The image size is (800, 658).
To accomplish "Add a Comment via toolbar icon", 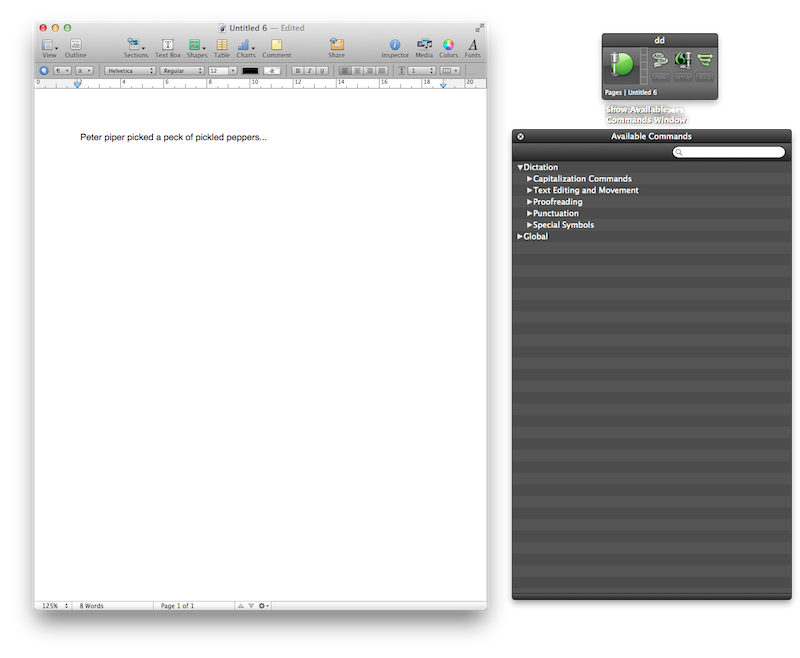I will 277,48.
